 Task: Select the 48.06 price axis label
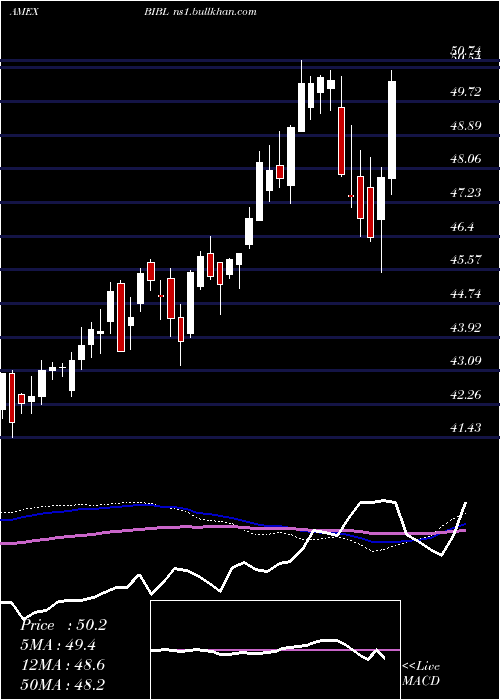point(466,159)
